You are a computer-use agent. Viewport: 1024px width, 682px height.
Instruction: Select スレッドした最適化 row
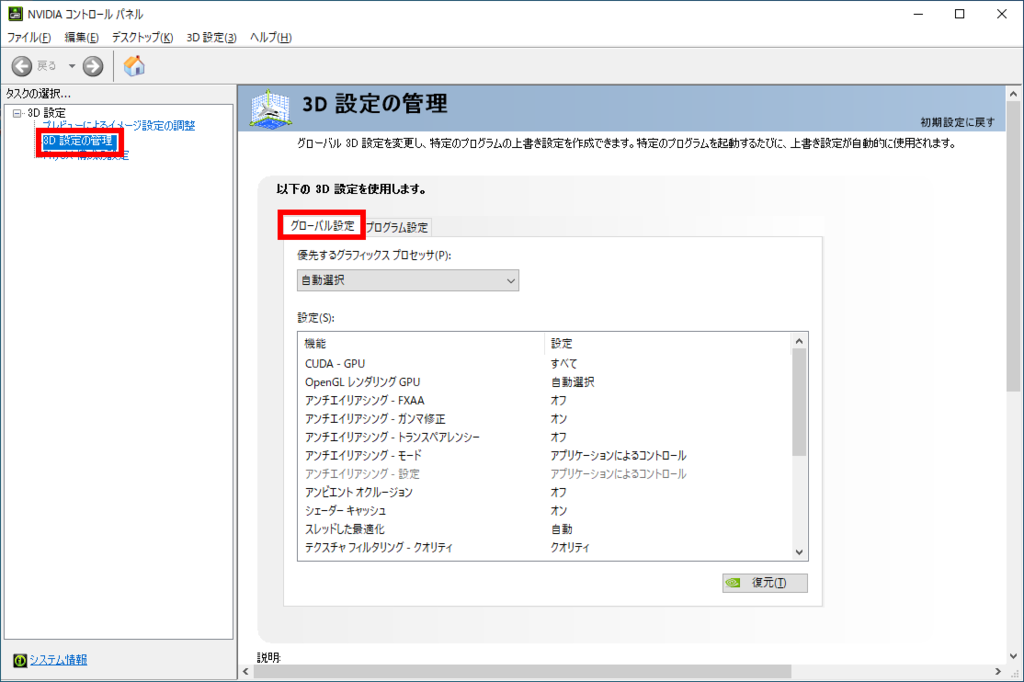coord(546,529)
